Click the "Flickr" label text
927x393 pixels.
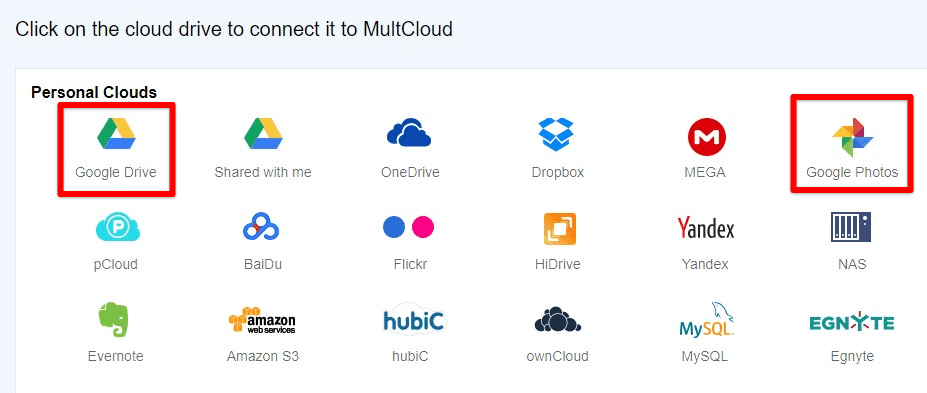[410, 264]
